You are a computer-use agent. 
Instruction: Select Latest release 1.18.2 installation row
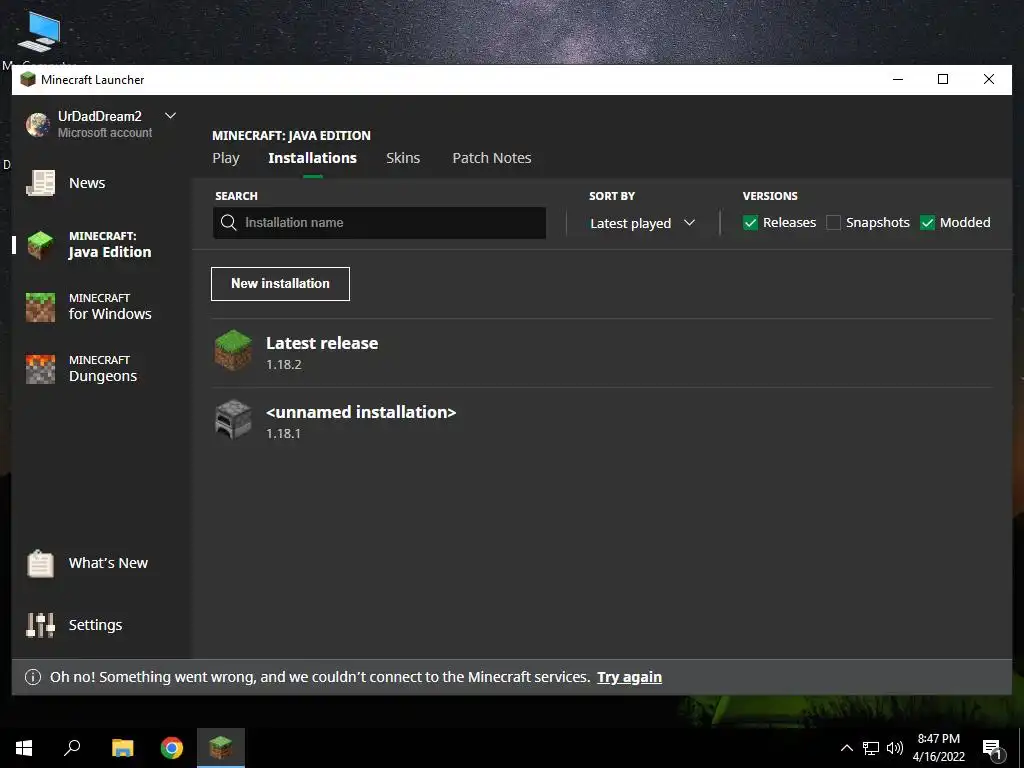pyautogui.click(x=601, y=353)
